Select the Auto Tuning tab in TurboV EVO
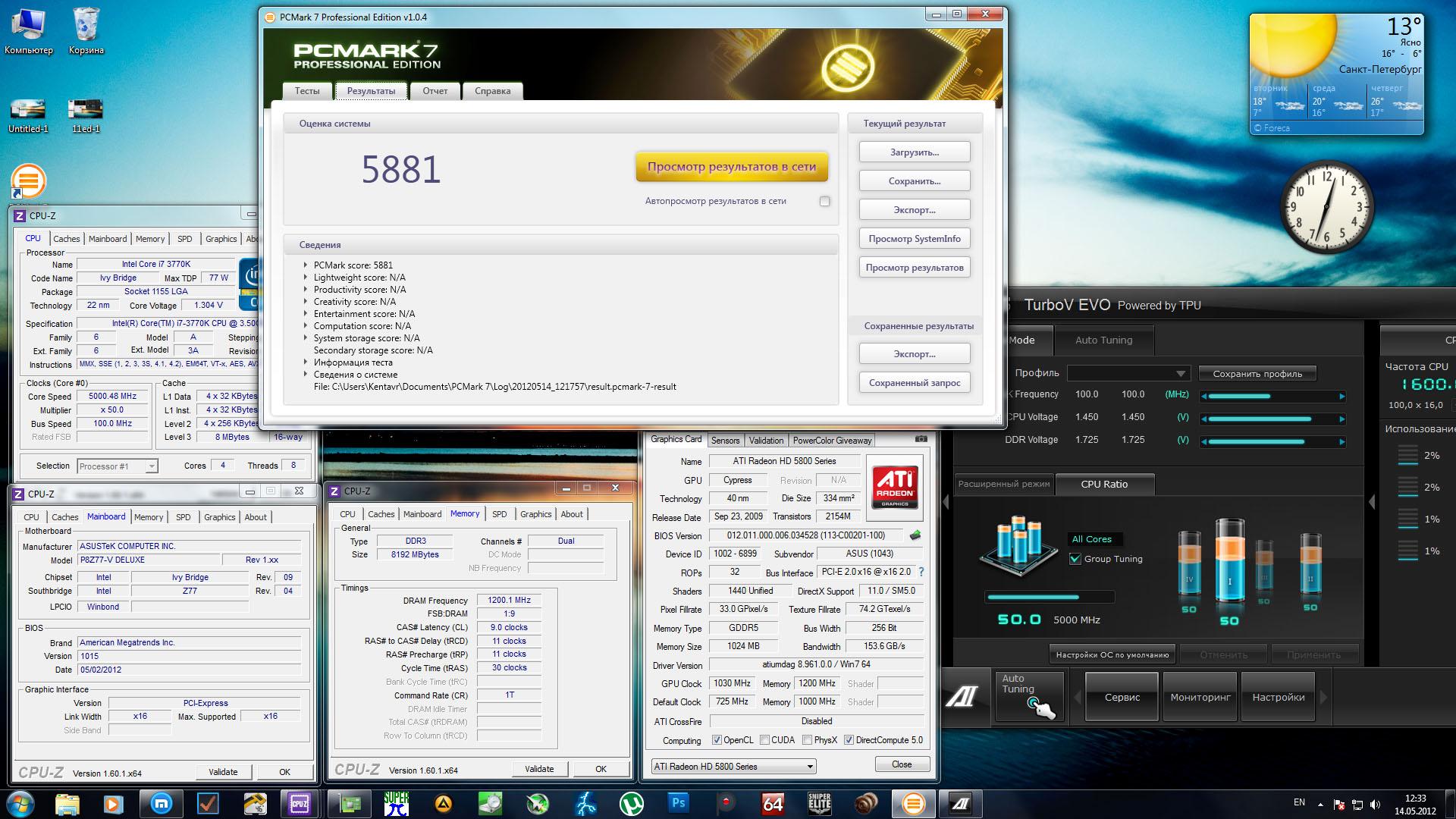 pyautogui.click(x=1103, y=340)
